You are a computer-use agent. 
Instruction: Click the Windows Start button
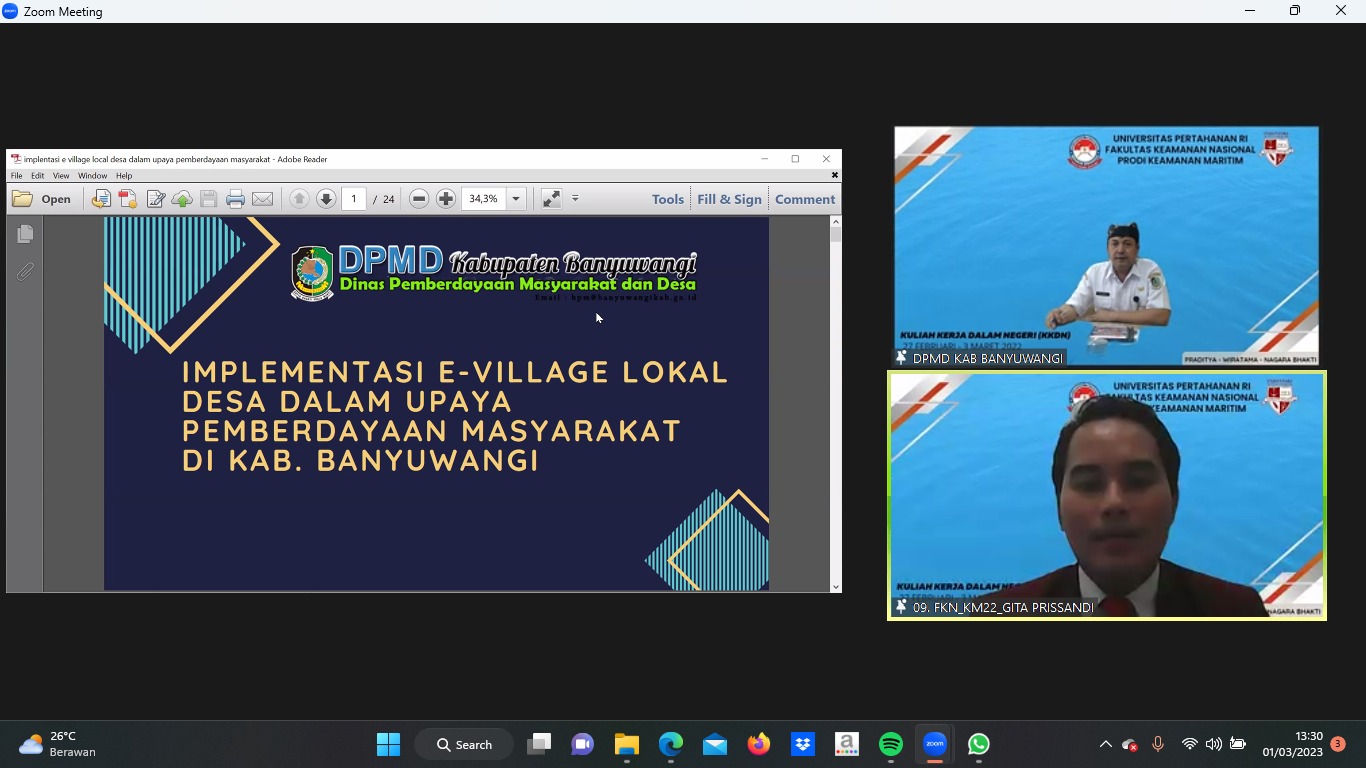[388, 744]
